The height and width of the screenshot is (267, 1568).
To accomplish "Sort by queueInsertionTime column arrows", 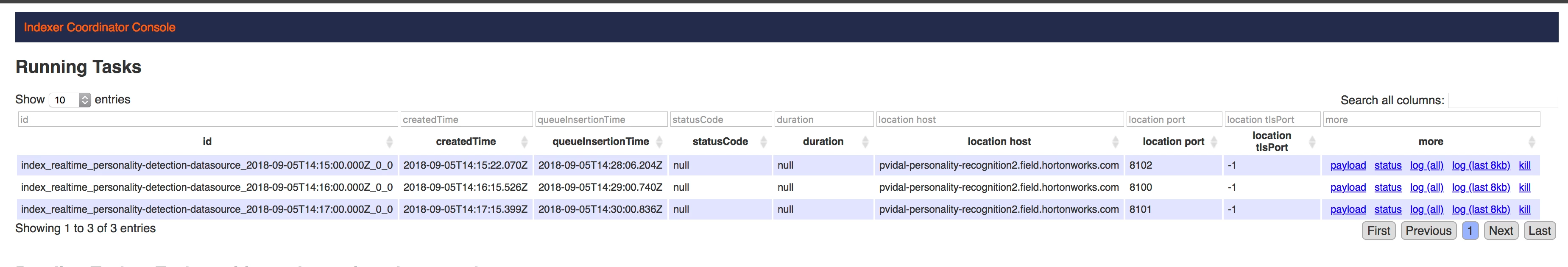I will [x=659, y=142].
